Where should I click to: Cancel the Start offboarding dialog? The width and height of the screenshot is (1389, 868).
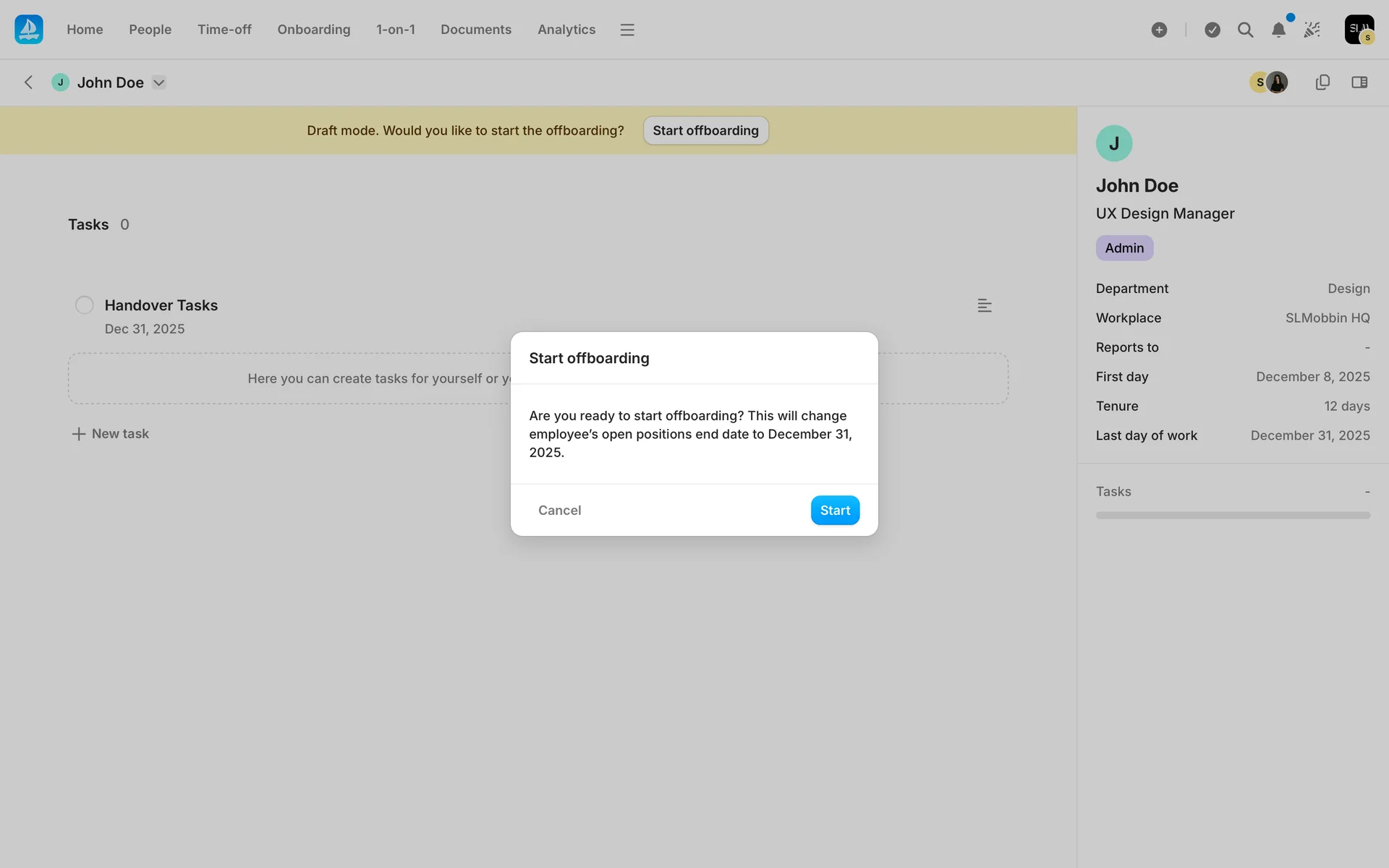pos(559,510)
